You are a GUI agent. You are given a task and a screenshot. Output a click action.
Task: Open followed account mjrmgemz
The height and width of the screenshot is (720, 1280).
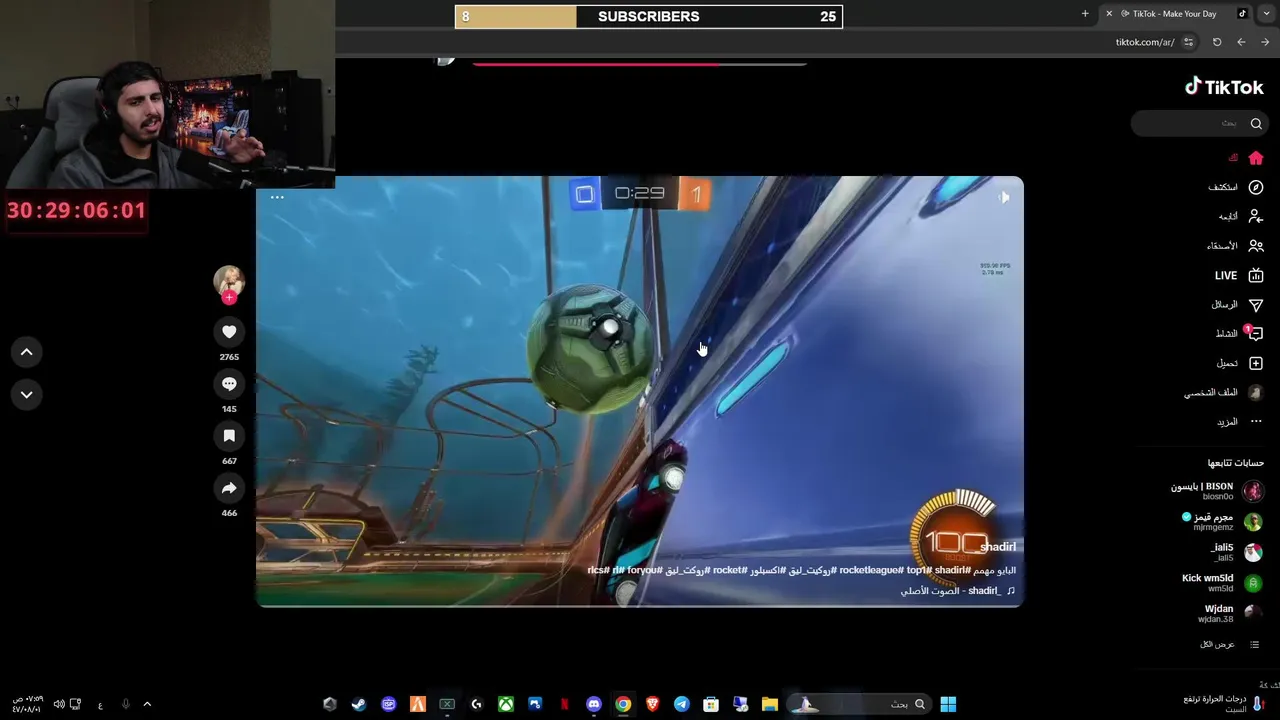click(1222, 522)
